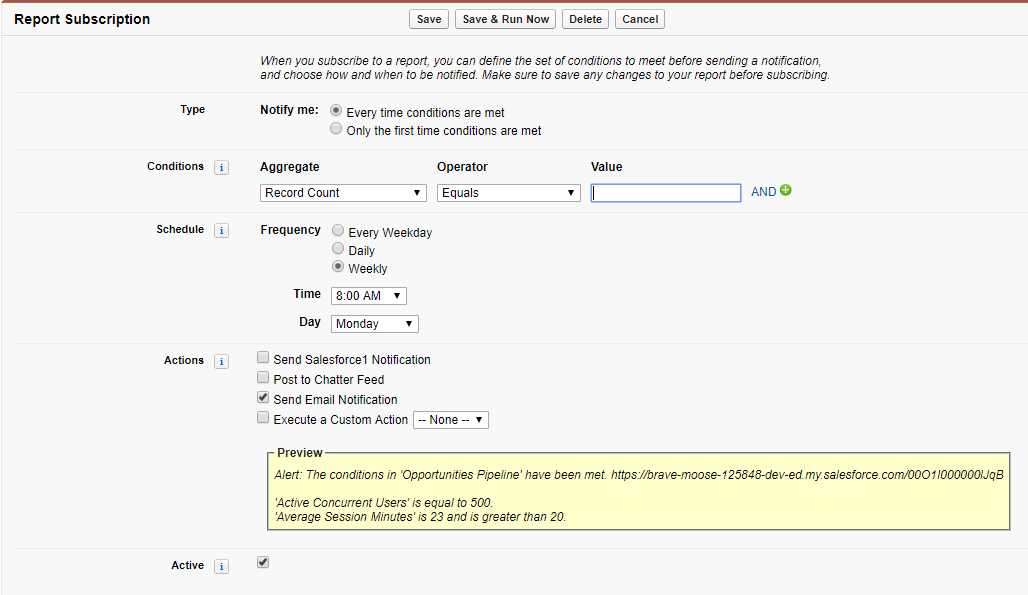
Task: Choose 'Only the first time conditions are met'
Action: tap(336, 130)
